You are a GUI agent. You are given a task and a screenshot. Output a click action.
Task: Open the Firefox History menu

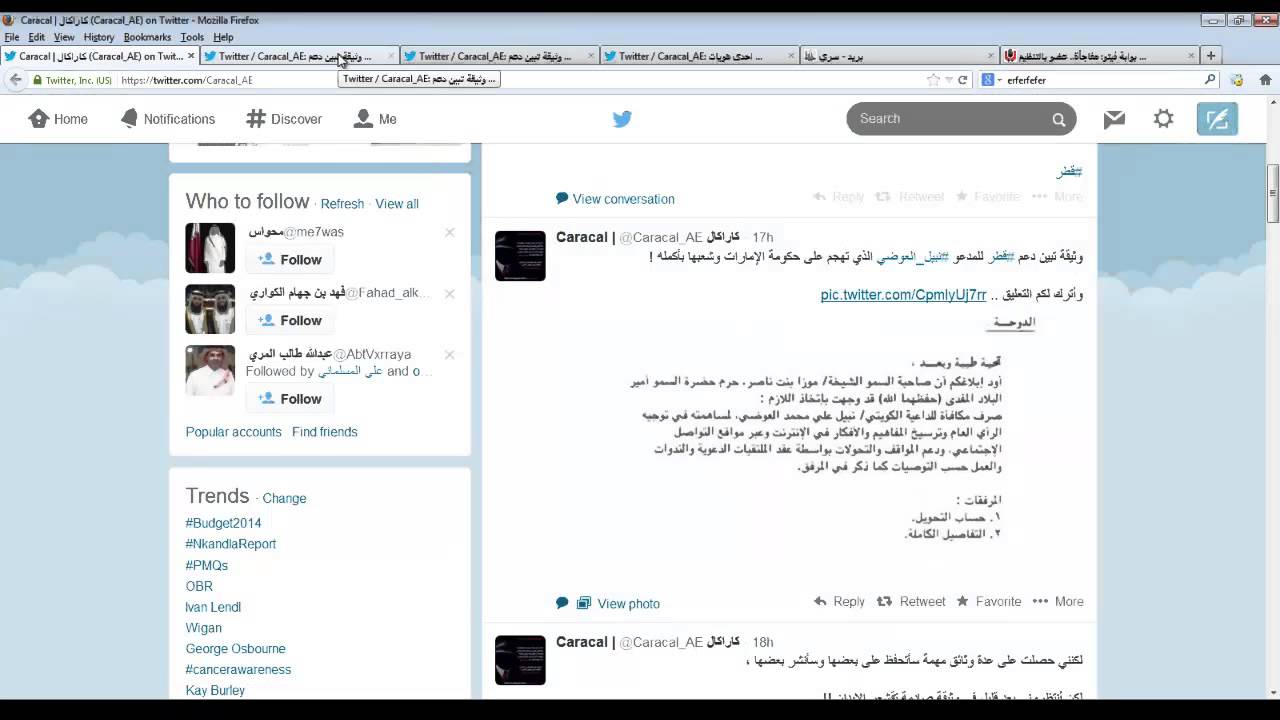[x=99, y=37]
